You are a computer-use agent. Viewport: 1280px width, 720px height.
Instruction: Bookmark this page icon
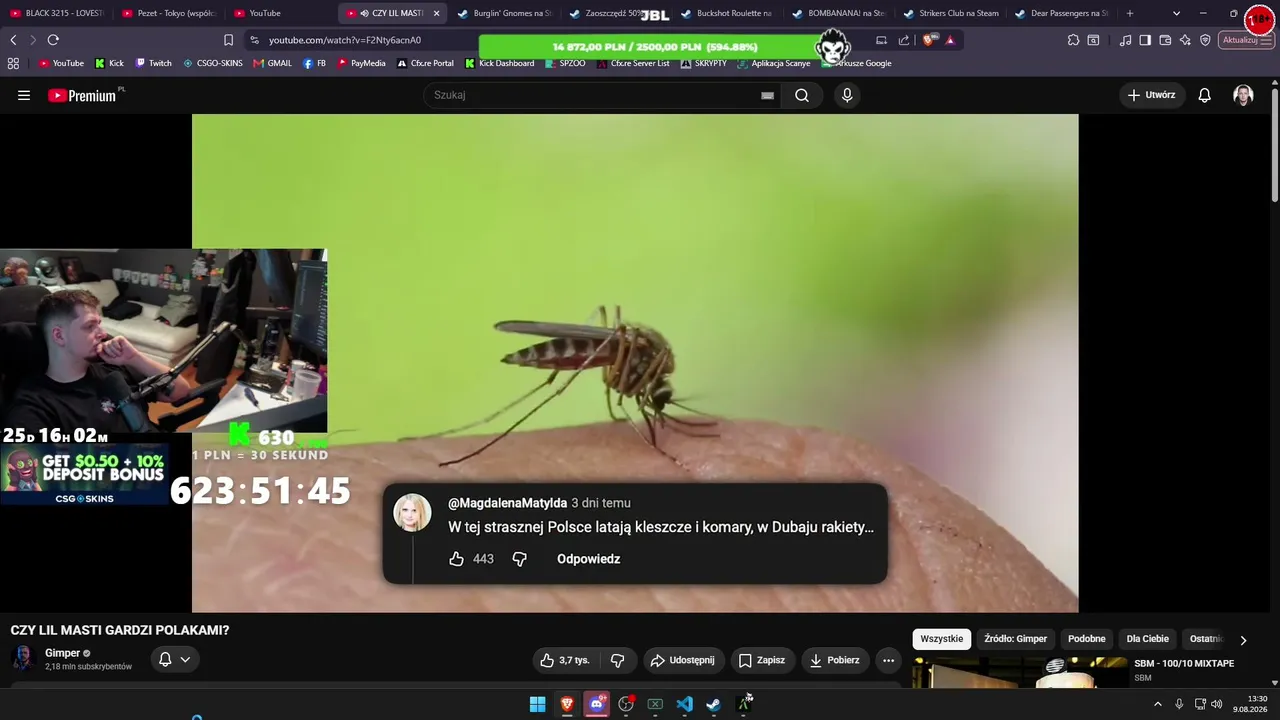point(228,40)
